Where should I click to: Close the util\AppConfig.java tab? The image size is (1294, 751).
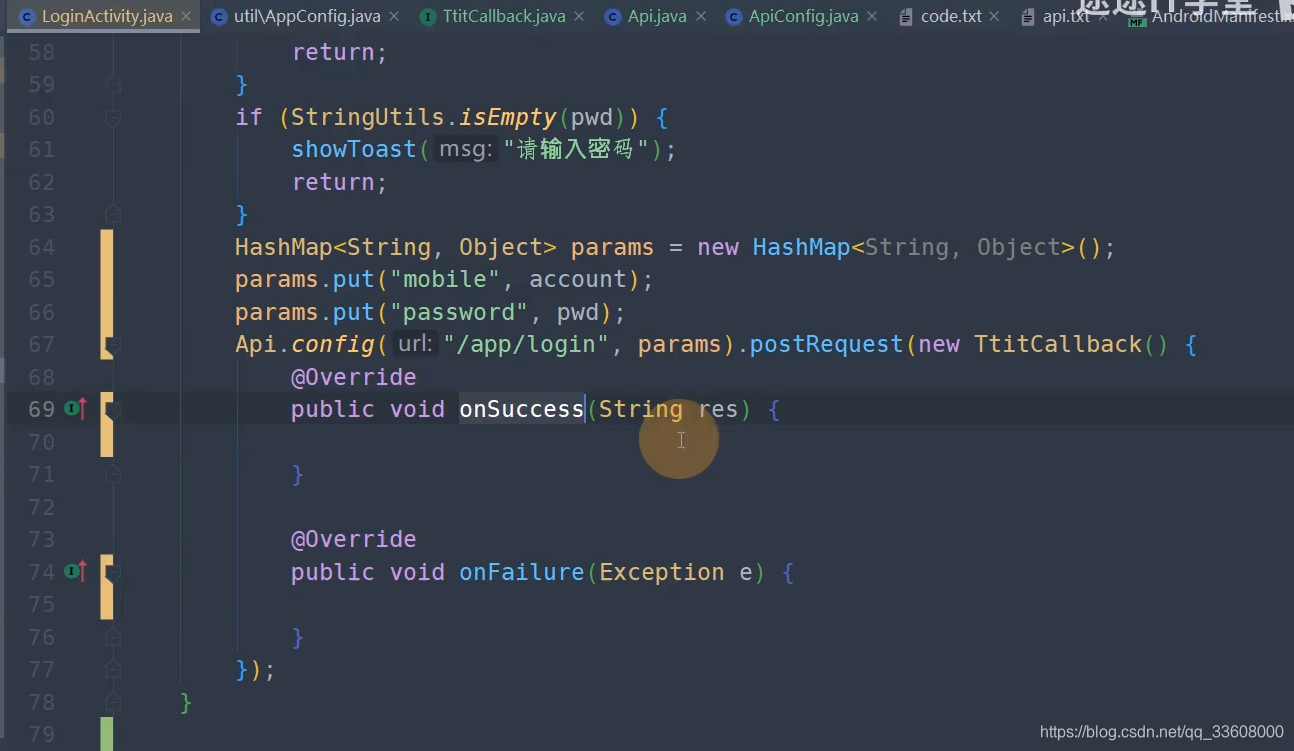393,17
